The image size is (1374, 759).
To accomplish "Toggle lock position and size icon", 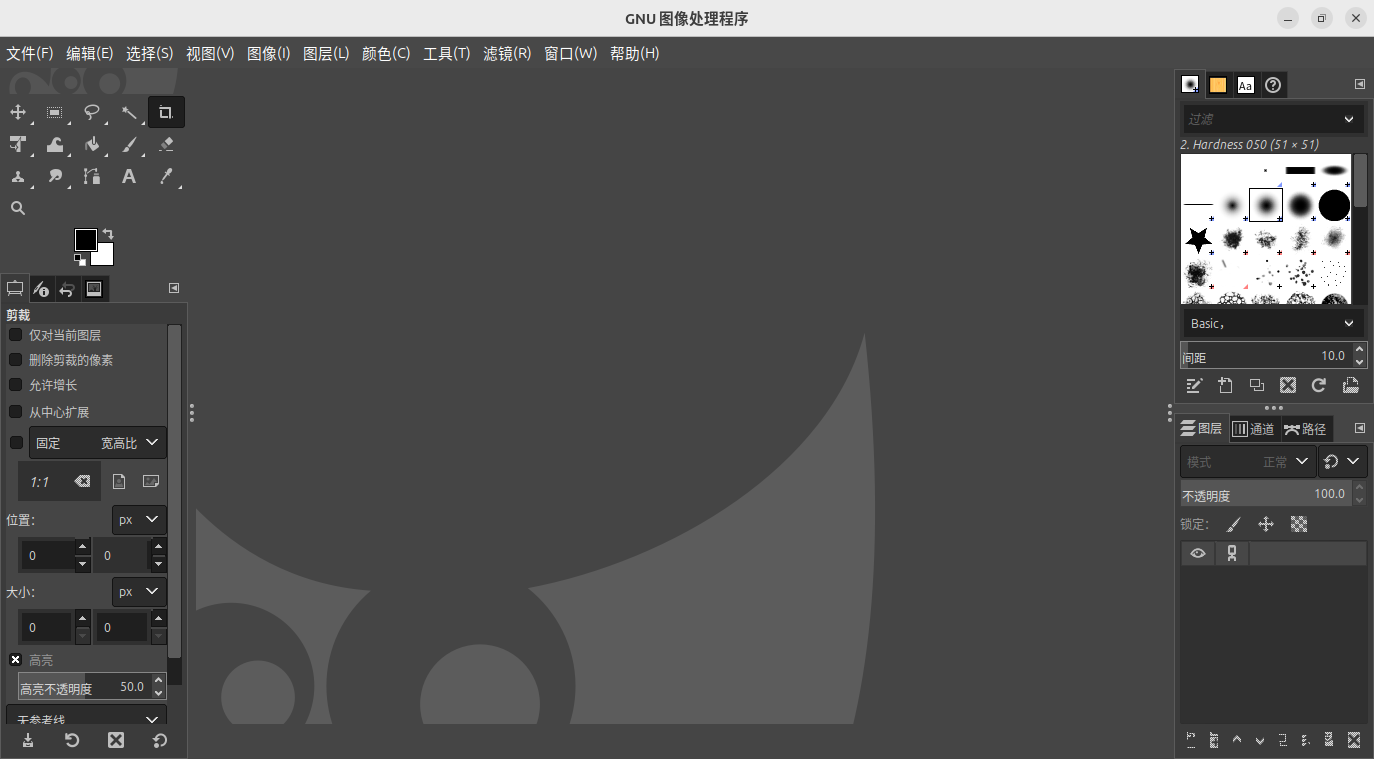I will tap(1266, 524).
